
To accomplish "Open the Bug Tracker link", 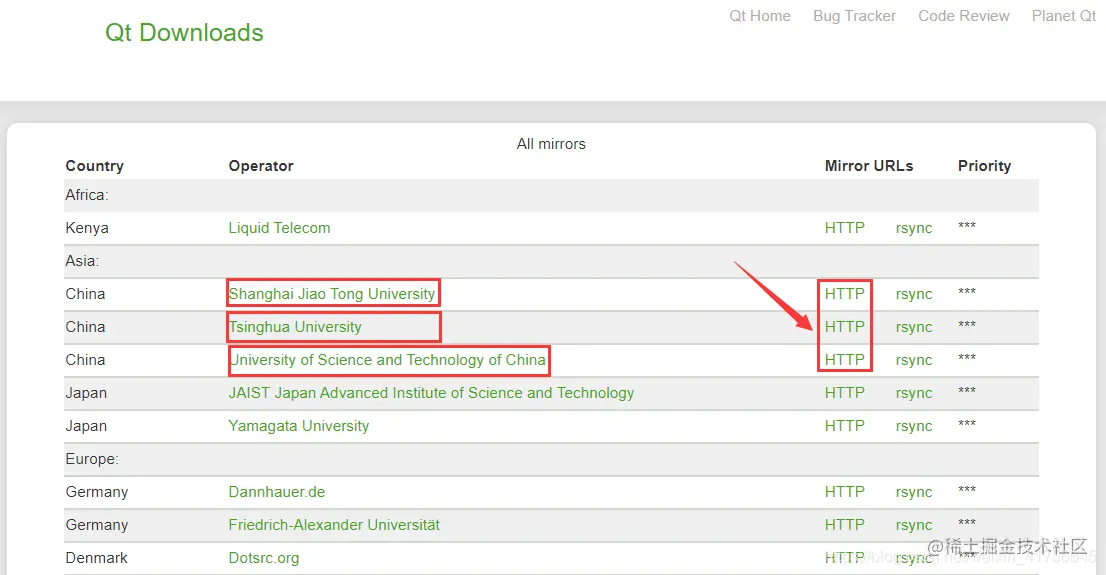I will pyautogui.click(x=854, y=16).
